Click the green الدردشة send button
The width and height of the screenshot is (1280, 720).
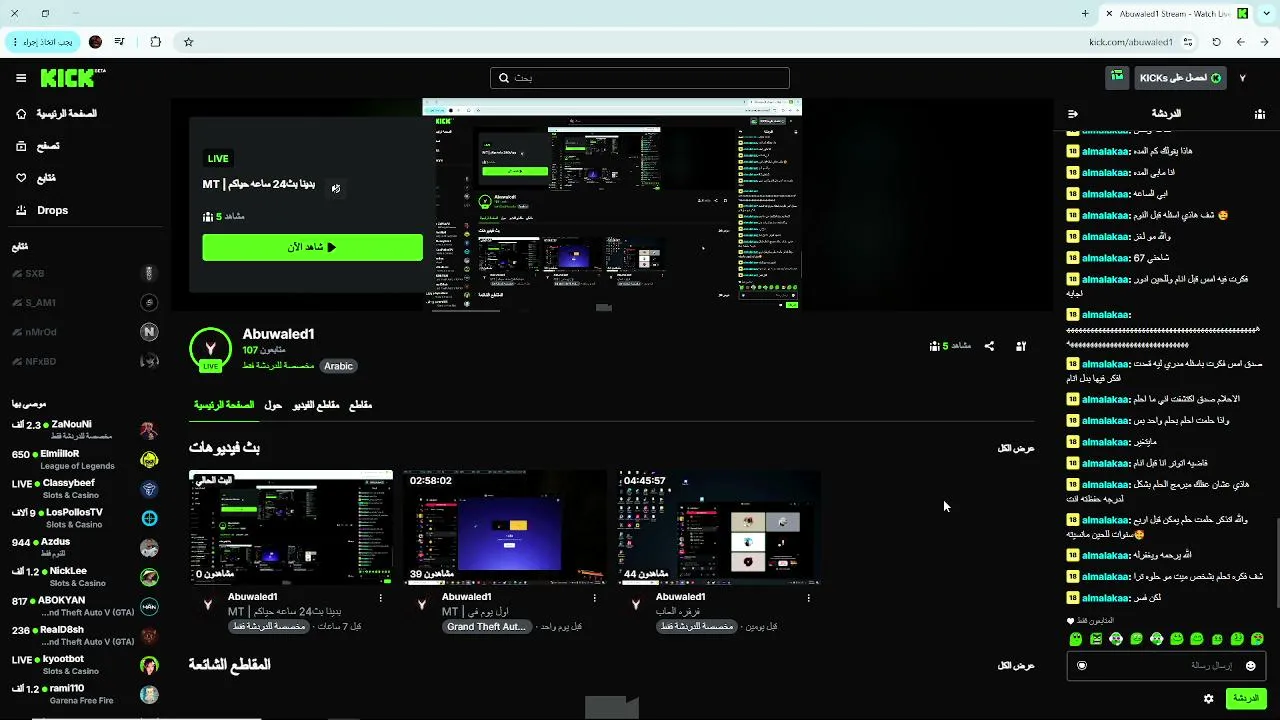coord(1246,698)
